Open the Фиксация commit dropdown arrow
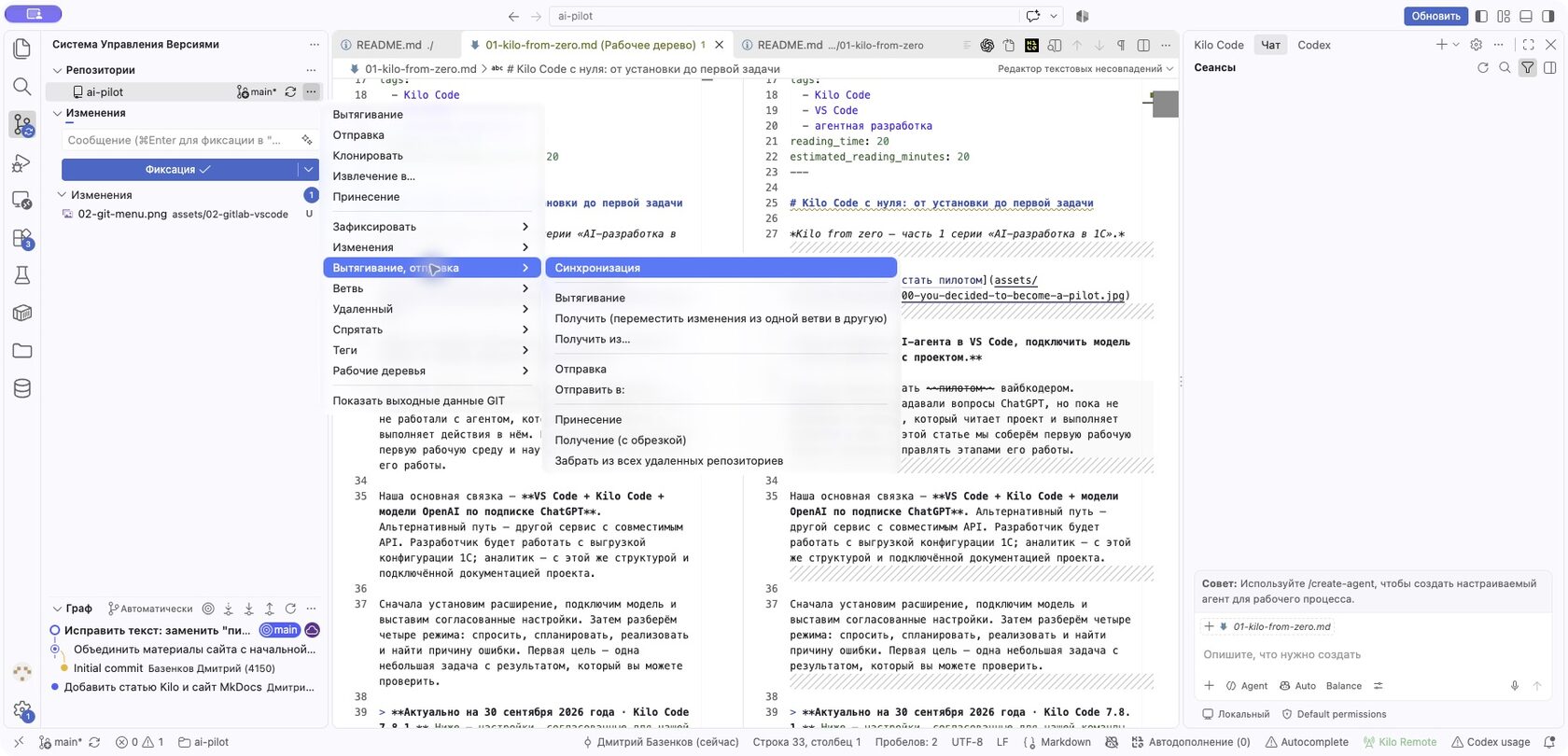Image resolution: width=1568 pixels, height=756 pixels. (x=309, y=169)
